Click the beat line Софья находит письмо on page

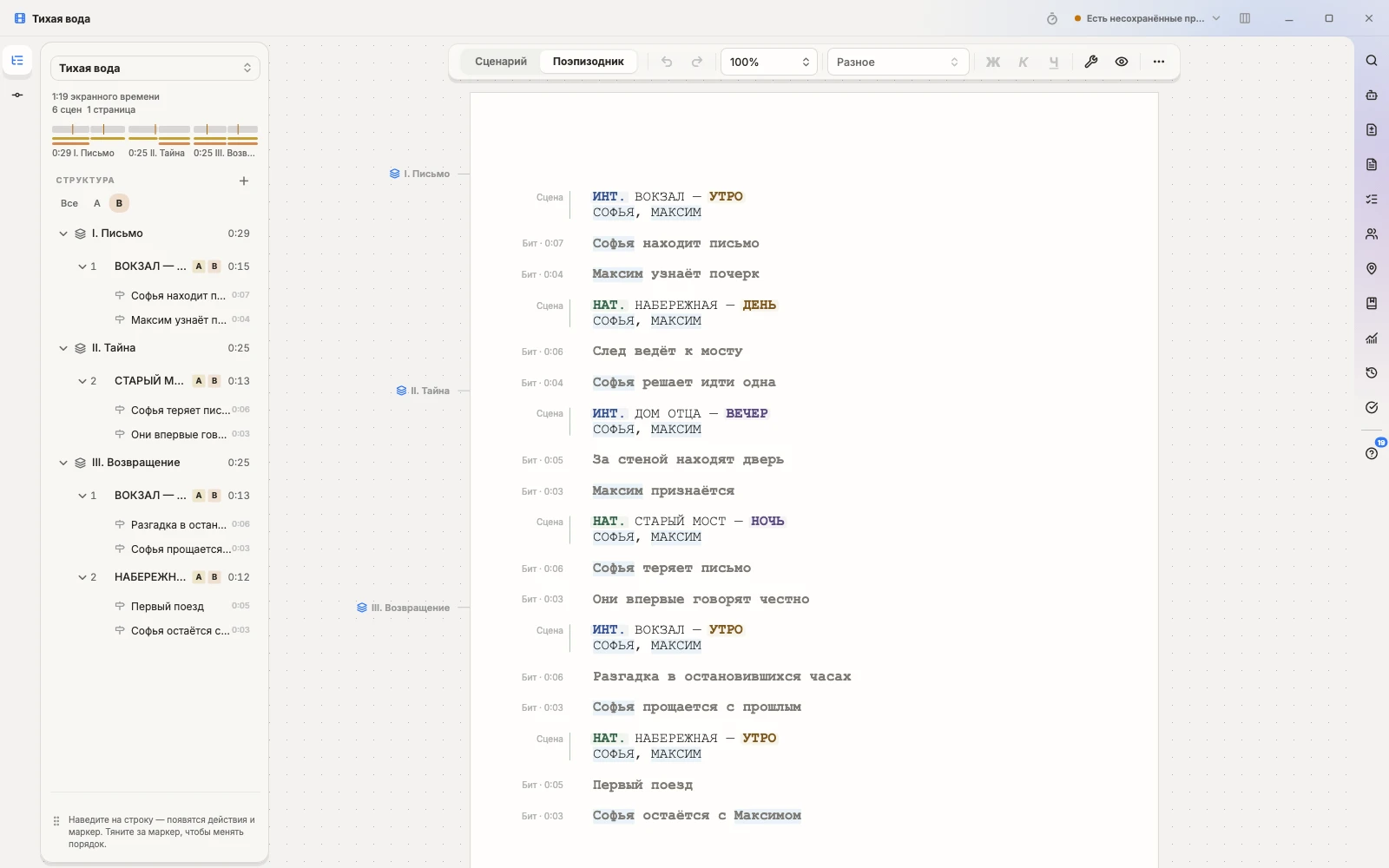675,243
